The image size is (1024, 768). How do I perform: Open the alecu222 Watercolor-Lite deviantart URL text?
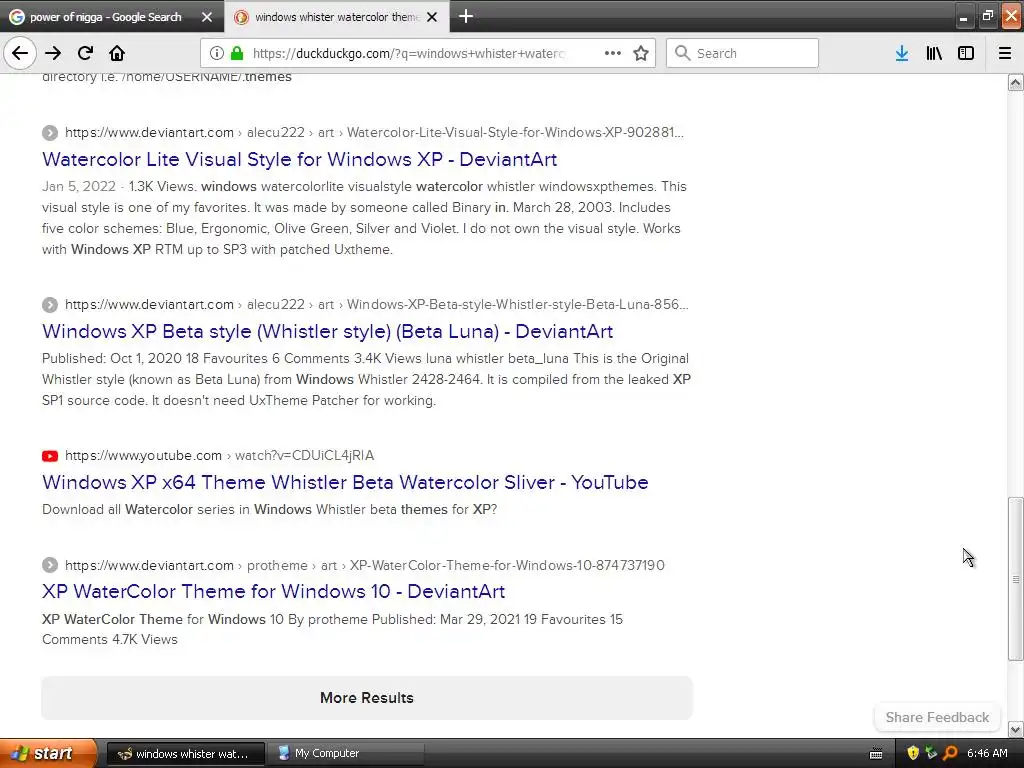pyautogui.click(x=374, y=133)
